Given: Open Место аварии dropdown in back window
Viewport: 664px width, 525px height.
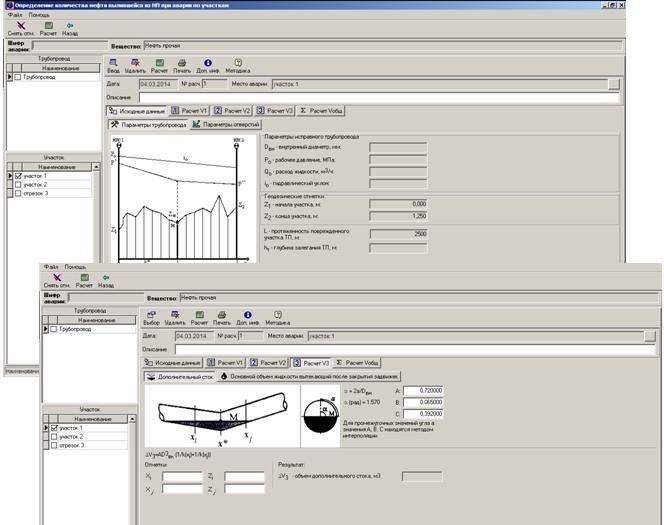Looking at the screenshot, I should point(613,84).
